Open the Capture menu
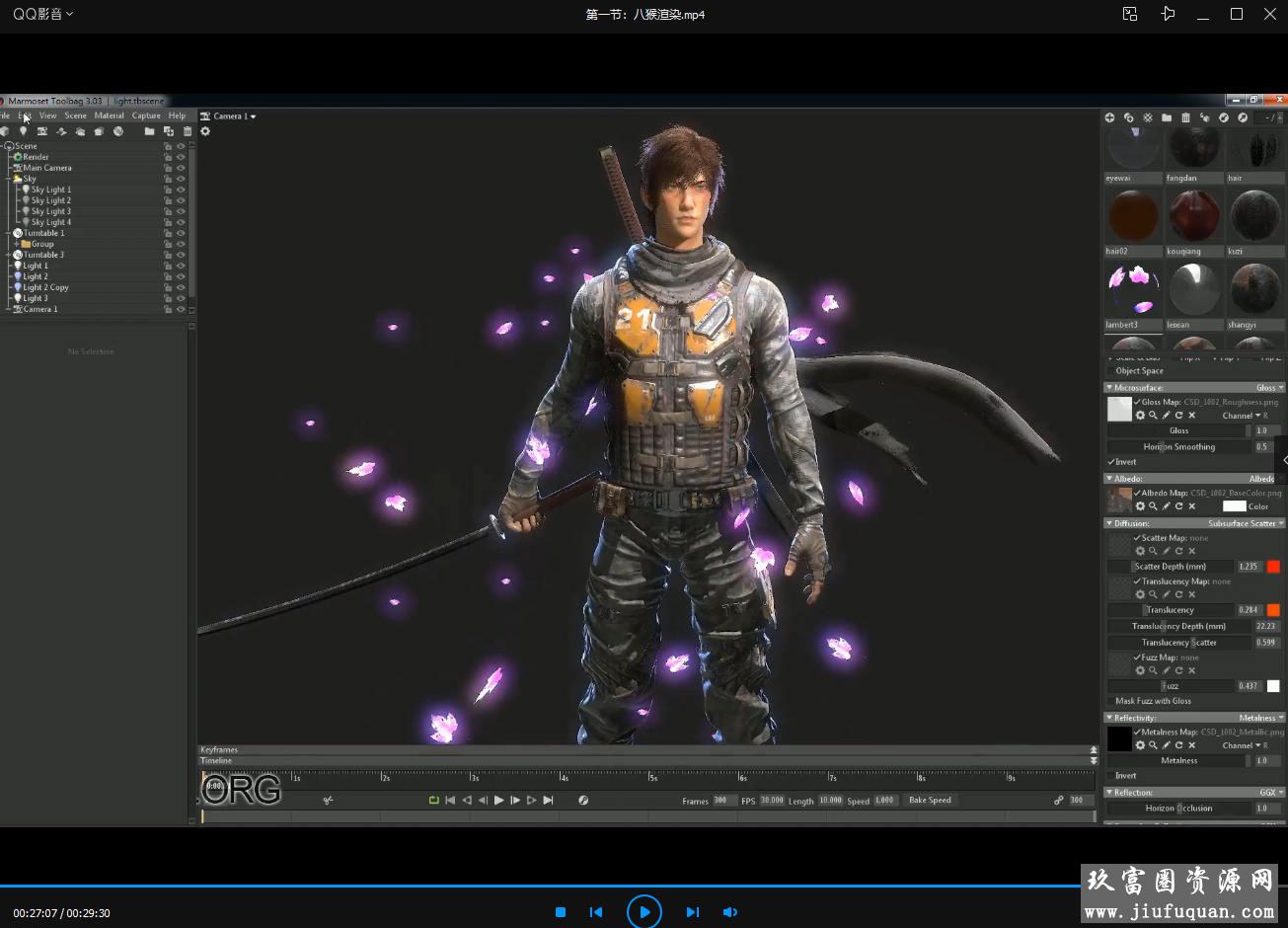 coord(146,116)
